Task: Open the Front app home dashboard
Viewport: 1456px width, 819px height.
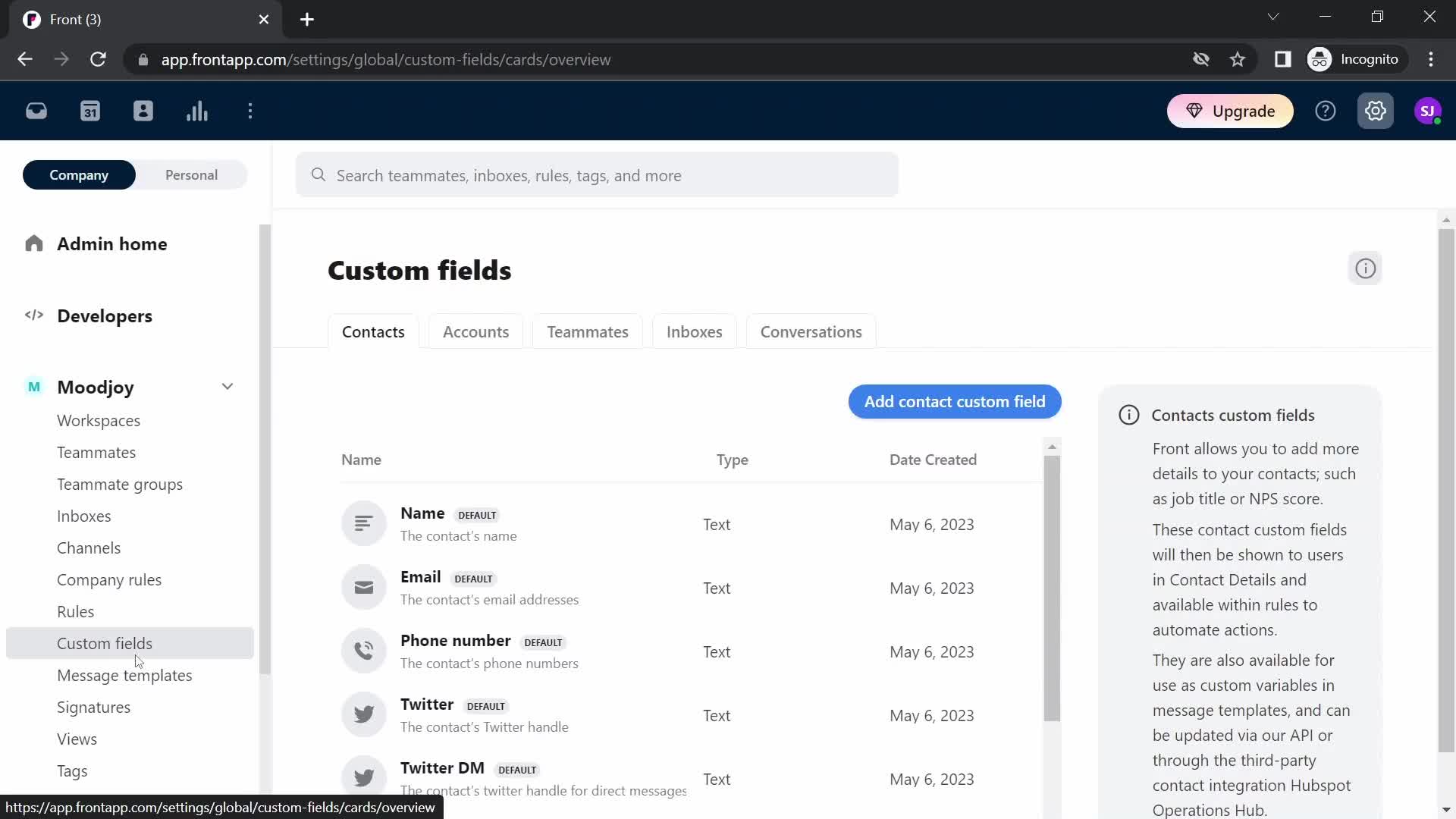Action: tap(36, 110)
